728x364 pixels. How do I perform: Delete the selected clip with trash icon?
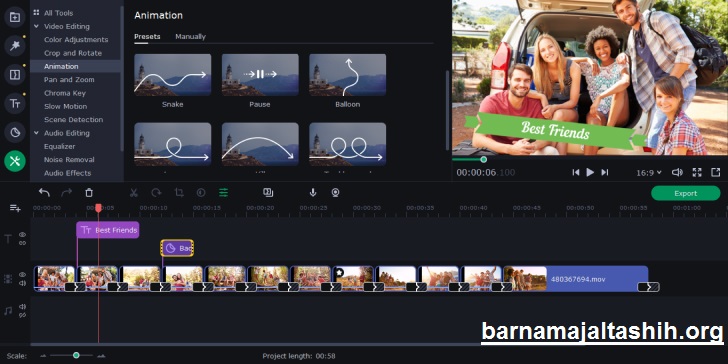pos(89,193)
